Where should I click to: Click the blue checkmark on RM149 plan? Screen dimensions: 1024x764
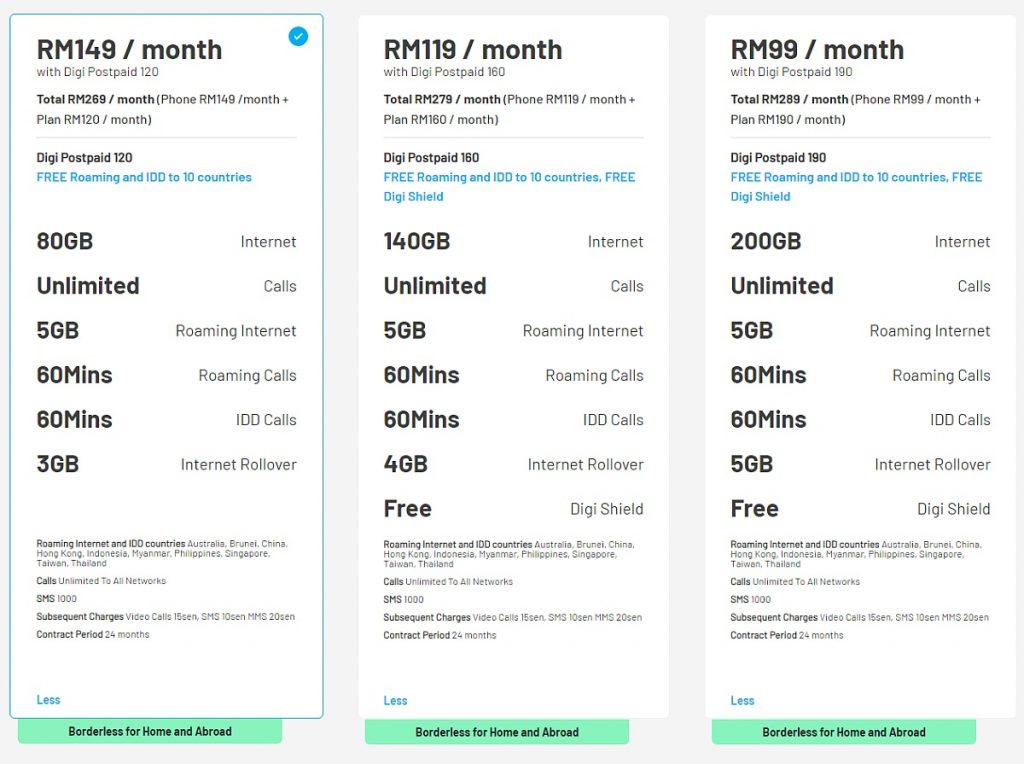click(298, 37)
